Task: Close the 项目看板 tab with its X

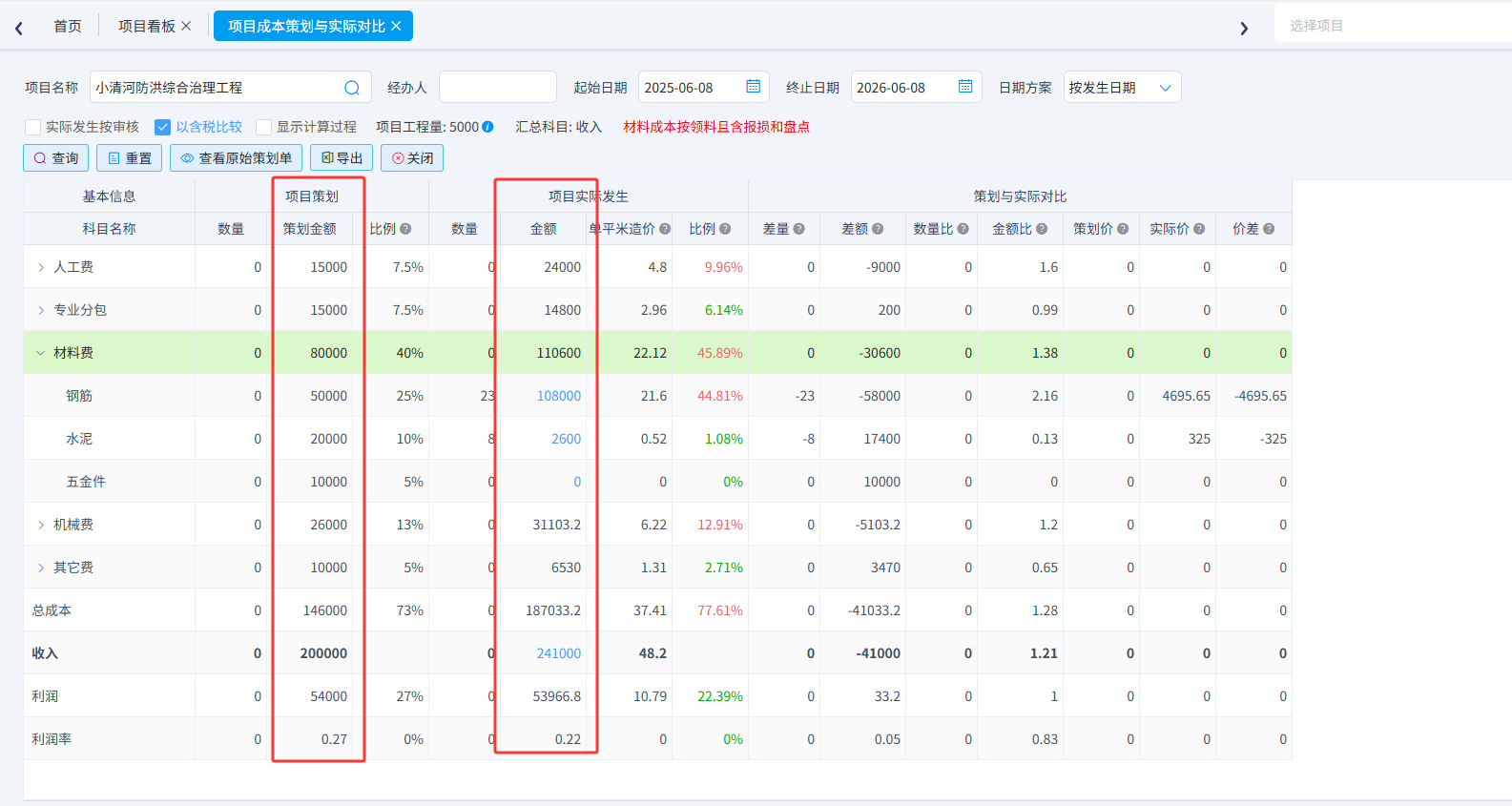Action: pyautogui.click(x=186, y=26)
